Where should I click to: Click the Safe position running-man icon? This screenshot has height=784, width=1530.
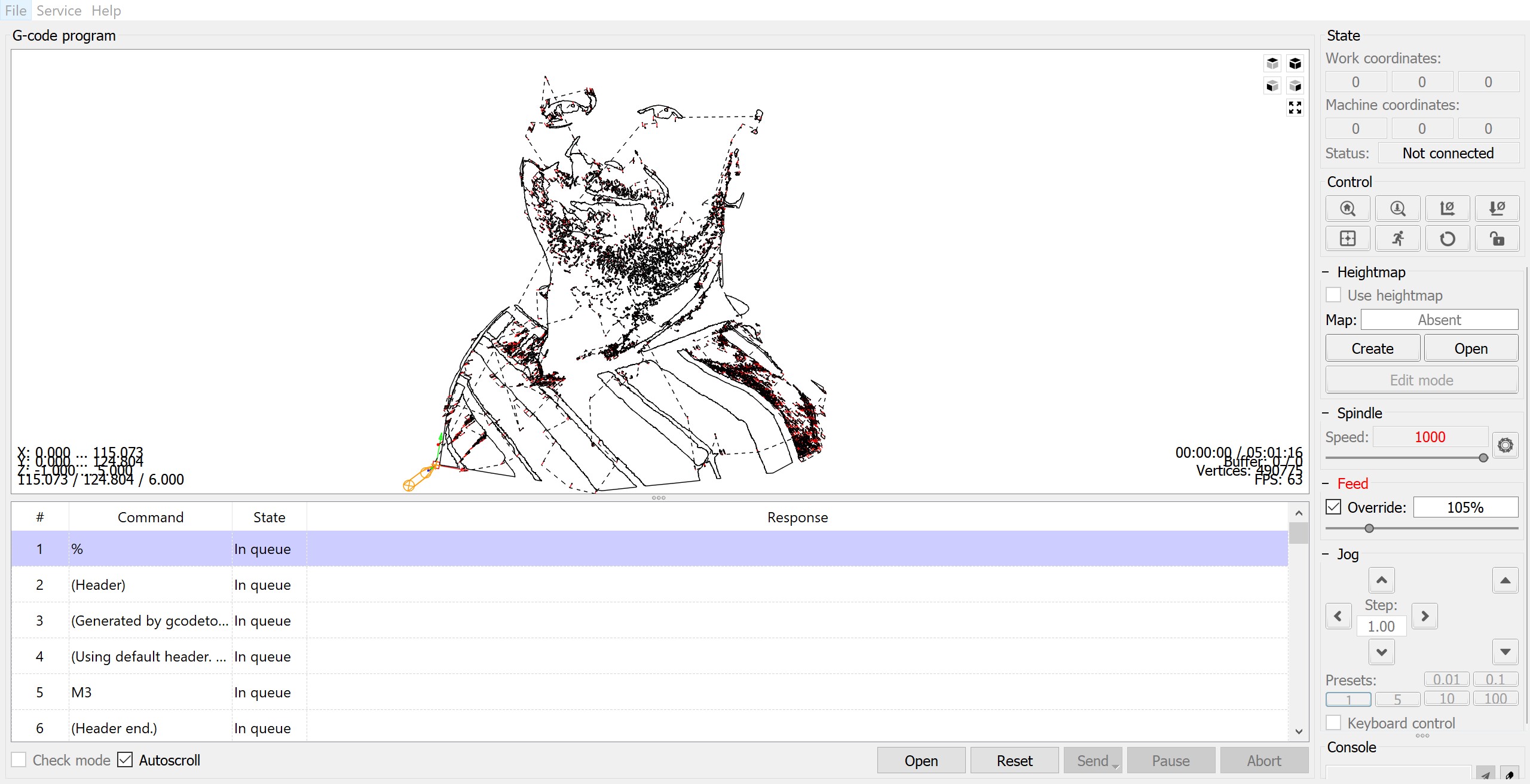point(1397,238)
